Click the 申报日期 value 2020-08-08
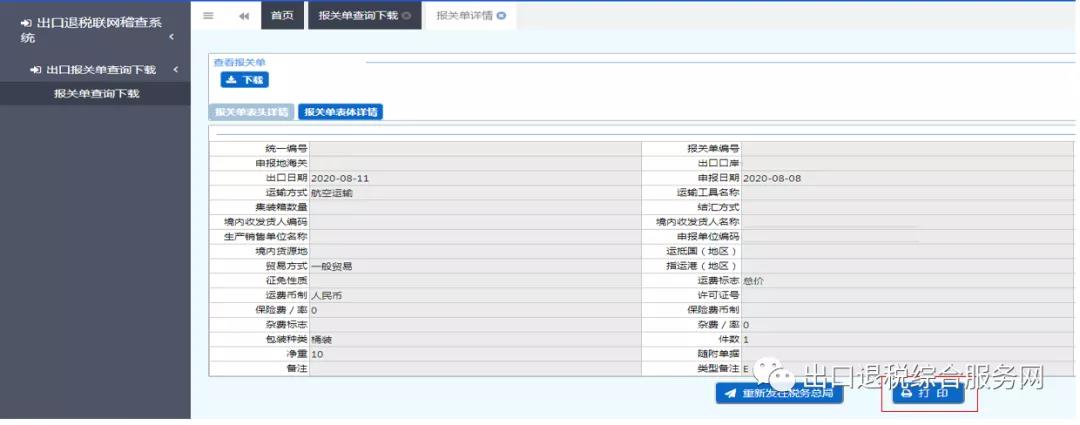 [772, 178]
